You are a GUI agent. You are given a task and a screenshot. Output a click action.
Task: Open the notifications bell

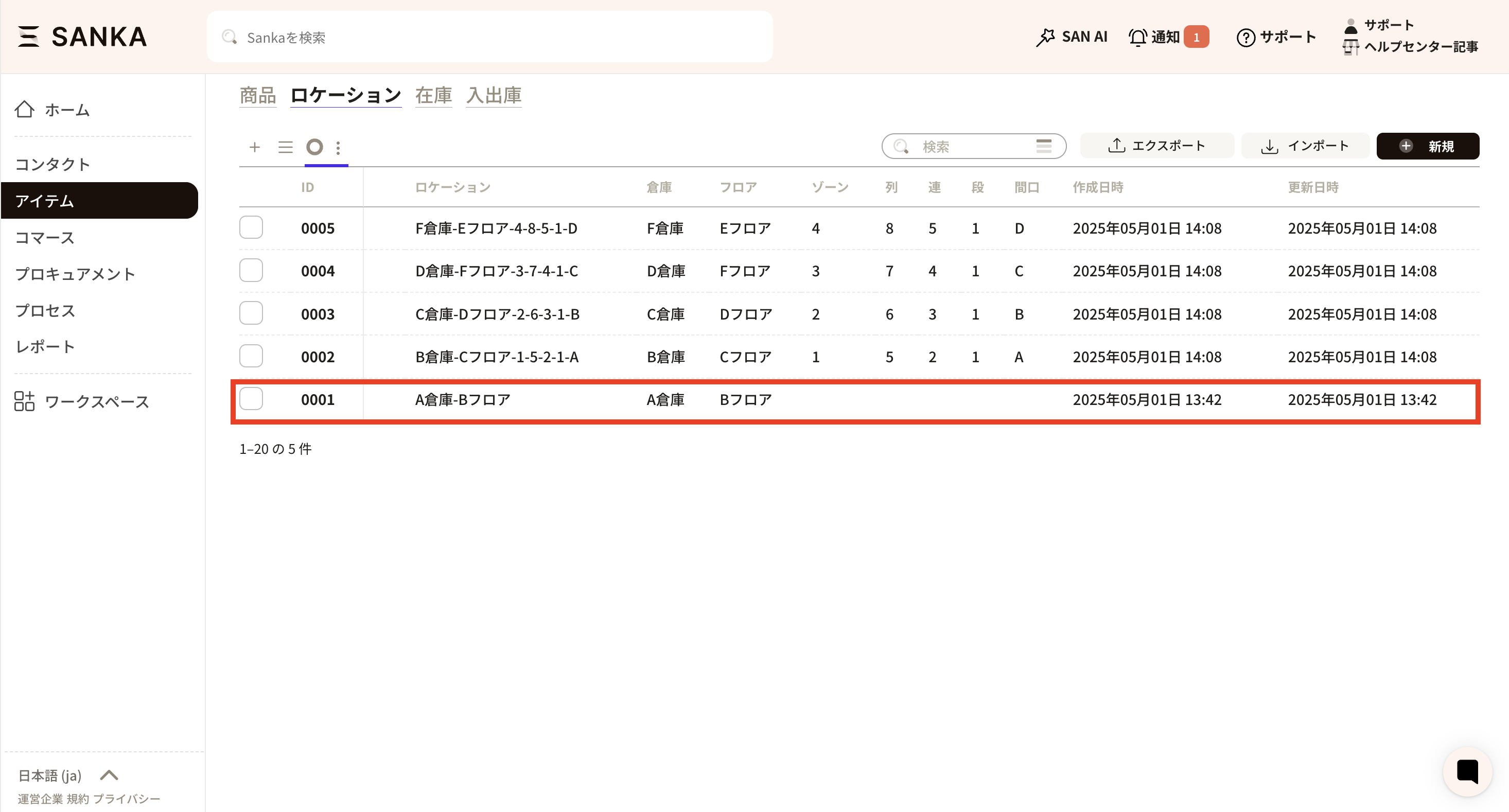[1137, 37]
